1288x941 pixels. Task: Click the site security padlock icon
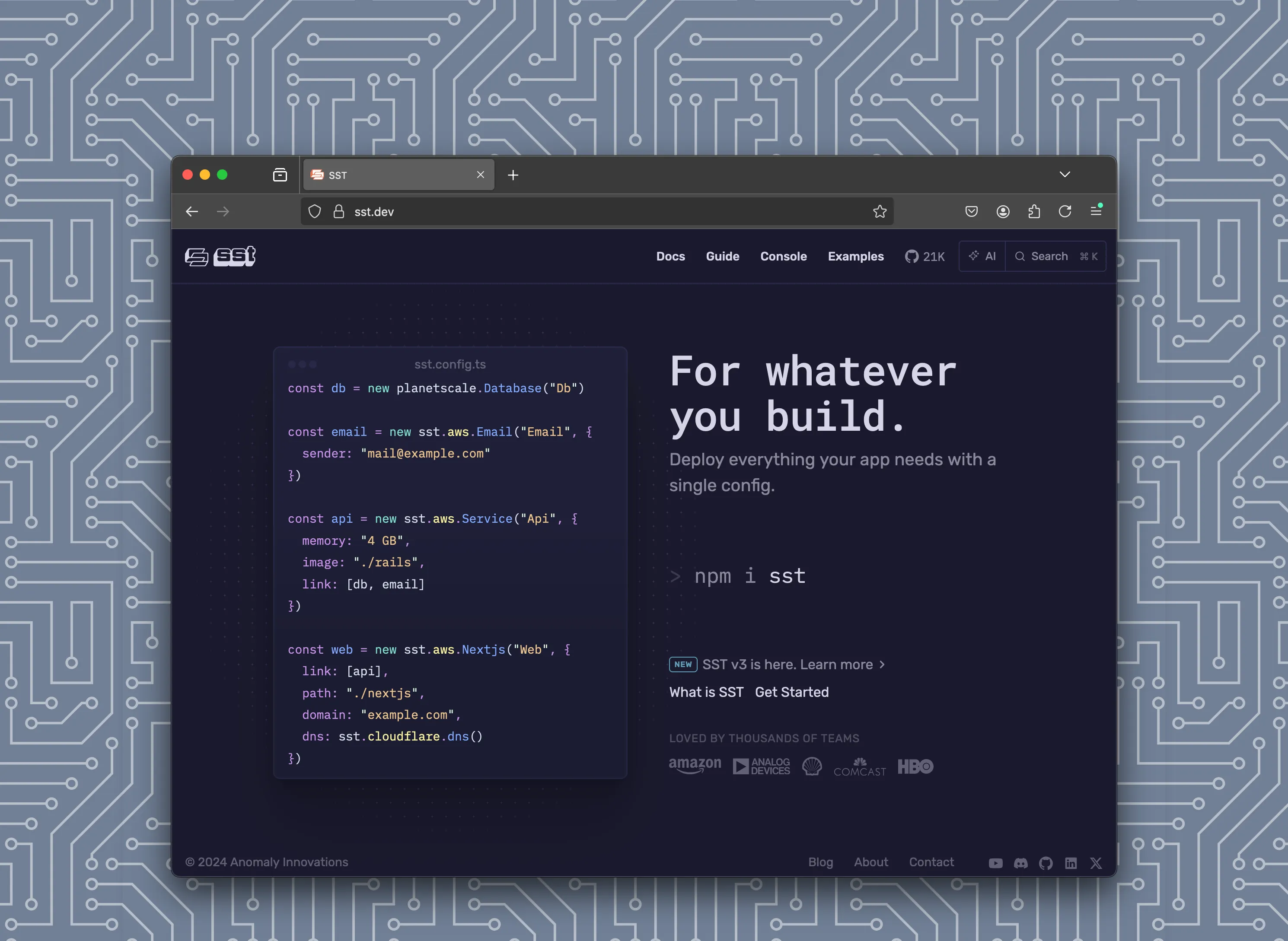coord(338,211)
